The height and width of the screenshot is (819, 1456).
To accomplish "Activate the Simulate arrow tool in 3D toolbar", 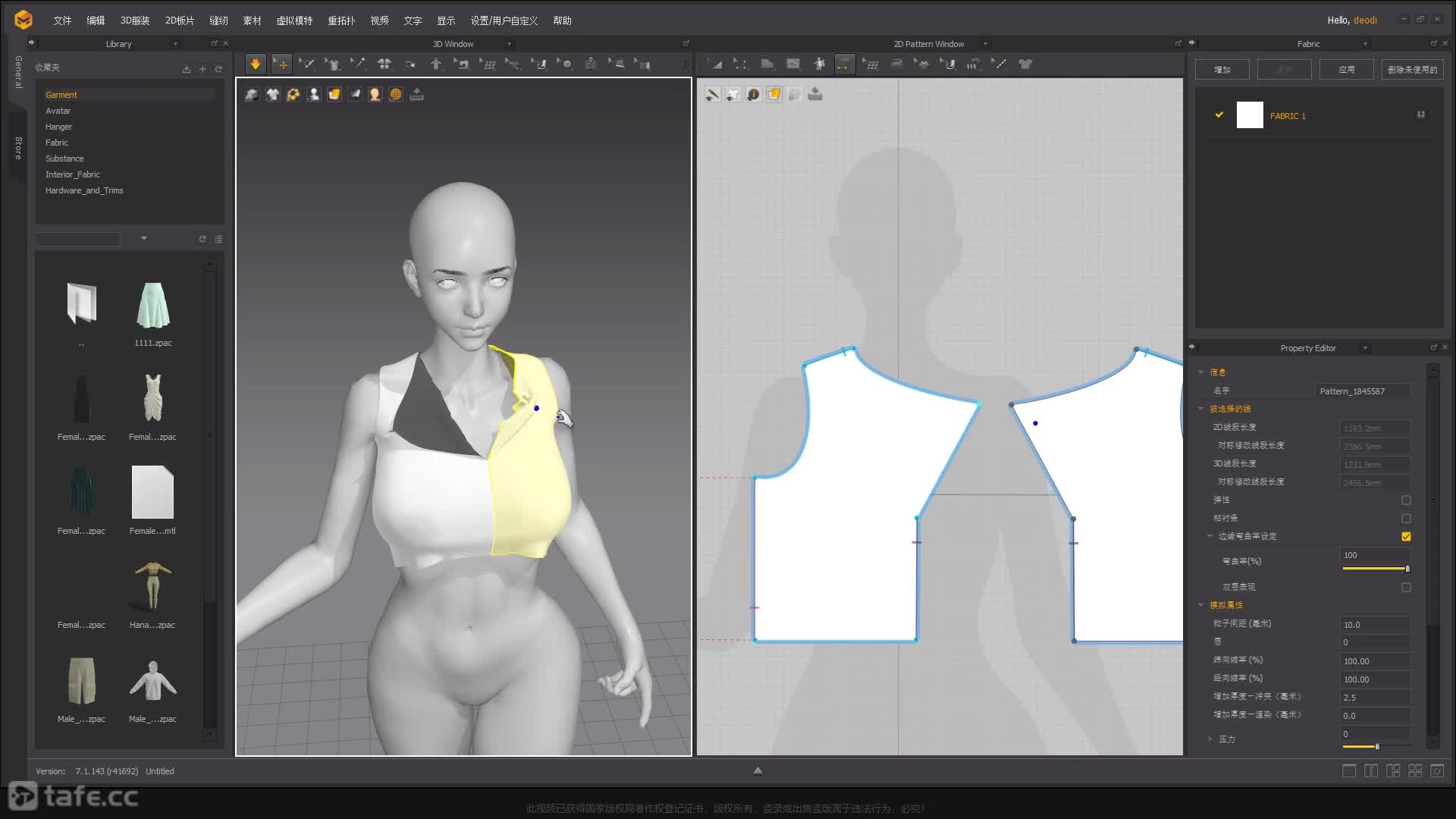I will 256,64.
